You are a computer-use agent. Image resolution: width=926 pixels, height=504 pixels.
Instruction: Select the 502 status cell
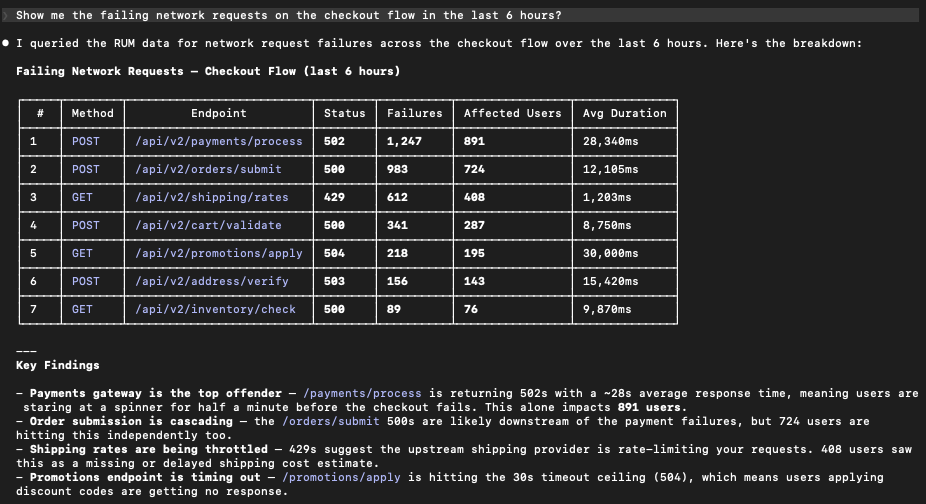(334, 141)
